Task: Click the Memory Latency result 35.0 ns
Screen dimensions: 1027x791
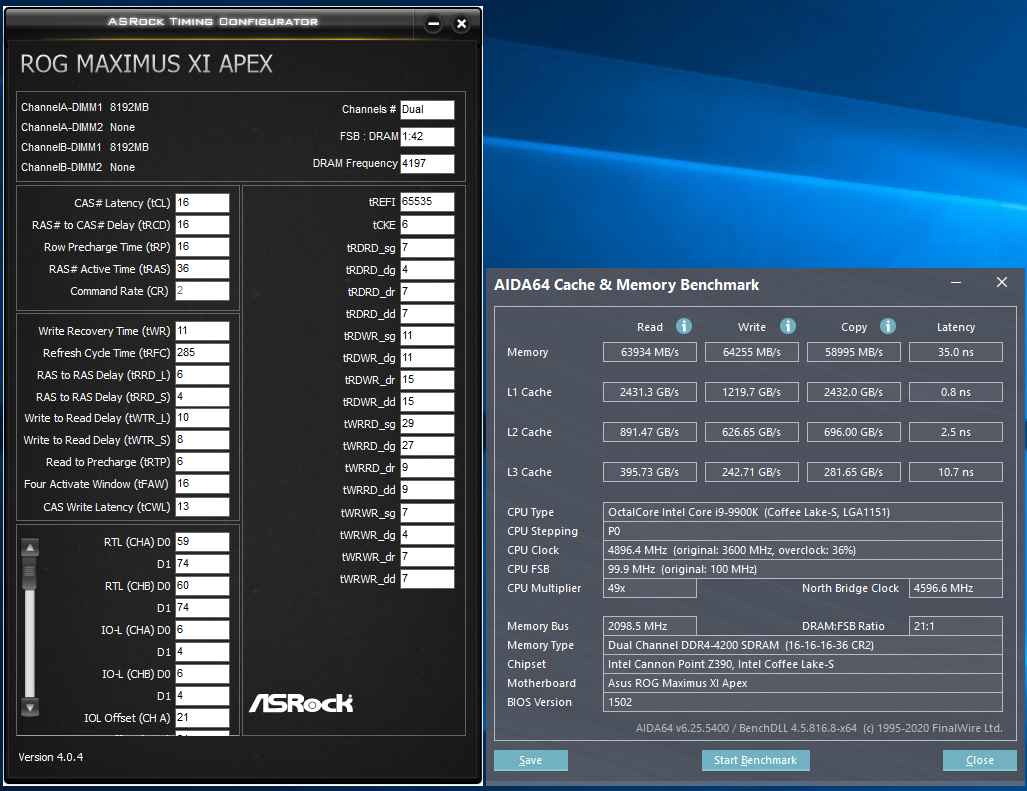Action: pos(956,352)
